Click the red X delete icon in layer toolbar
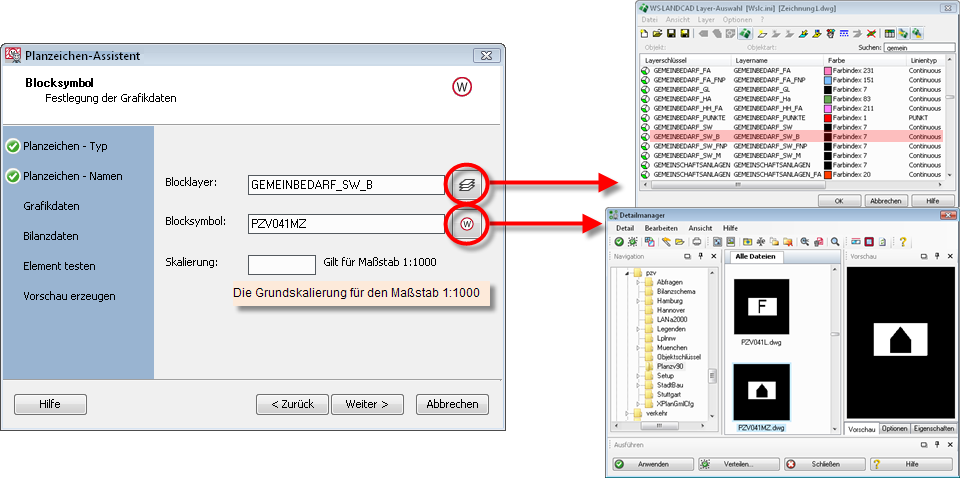 pos(871,33)
